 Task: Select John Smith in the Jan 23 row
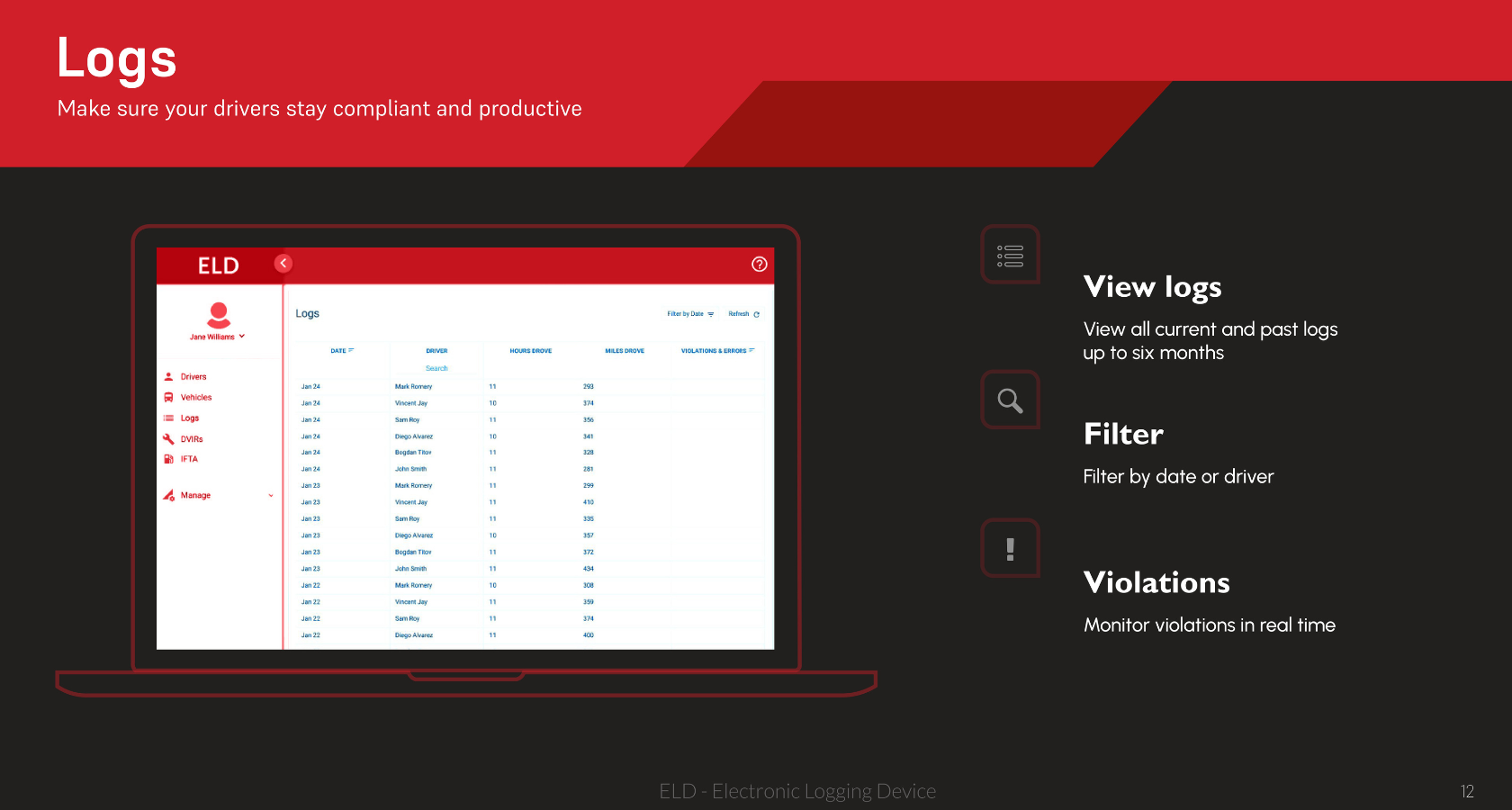[410, 569]
